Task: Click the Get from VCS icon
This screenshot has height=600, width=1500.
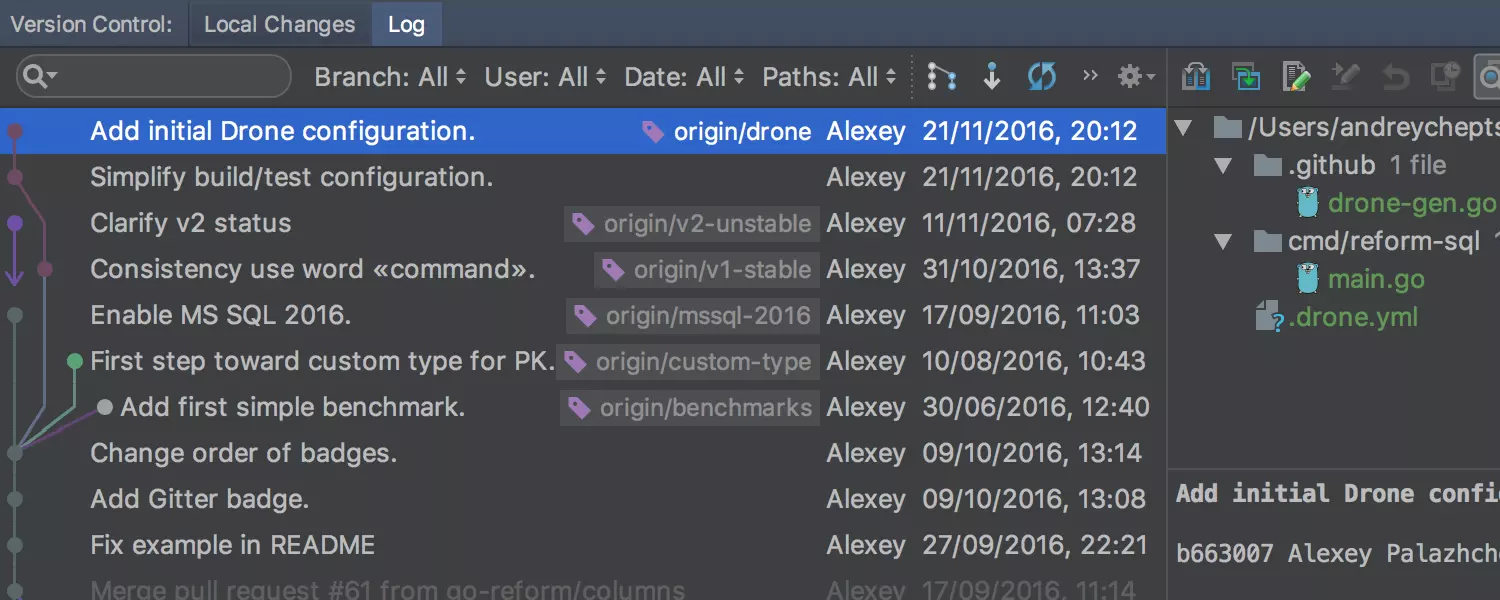Action: (x=1245, y=77)
